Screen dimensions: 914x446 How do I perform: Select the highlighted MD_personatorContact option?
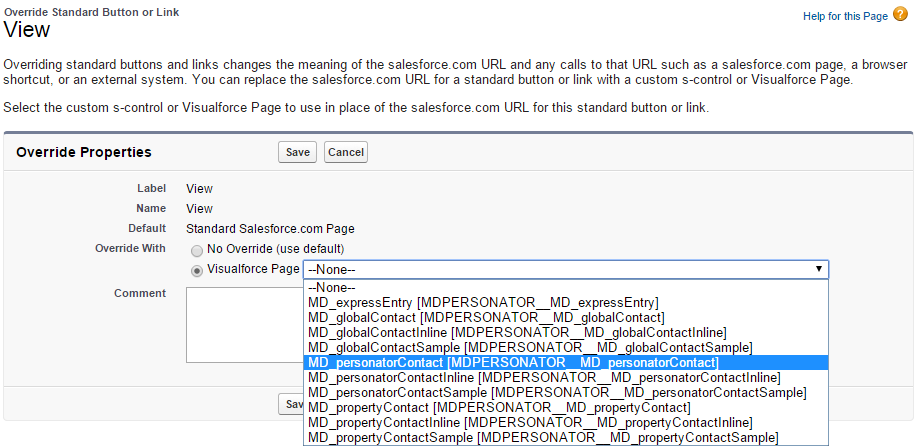click(x=513, y=362)
